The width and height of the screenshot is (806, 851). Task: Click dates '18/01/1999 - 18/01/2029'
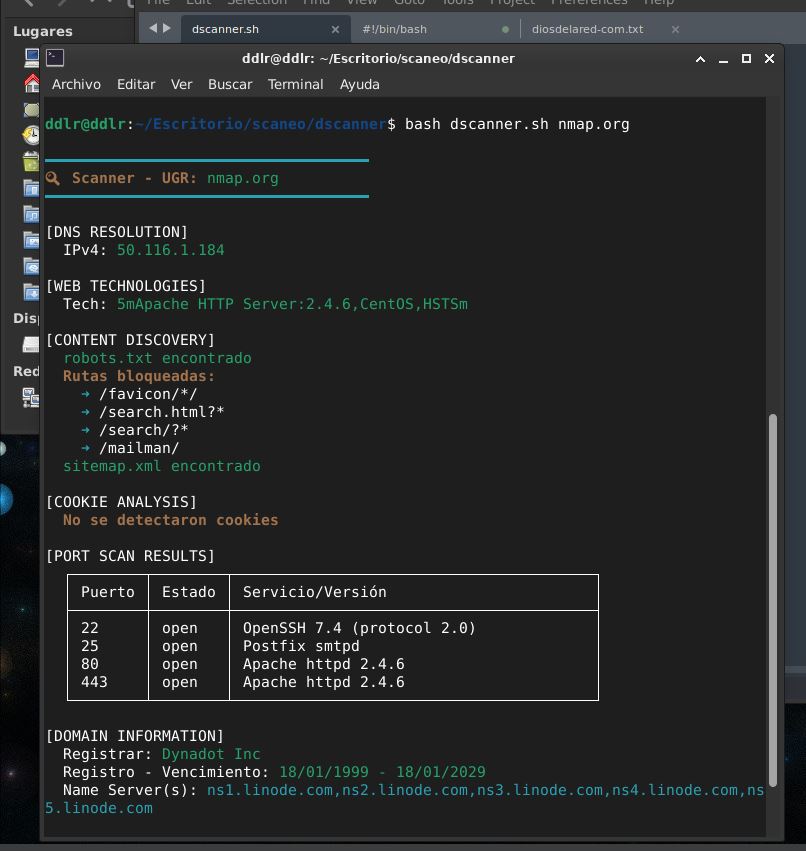point(382,772)
